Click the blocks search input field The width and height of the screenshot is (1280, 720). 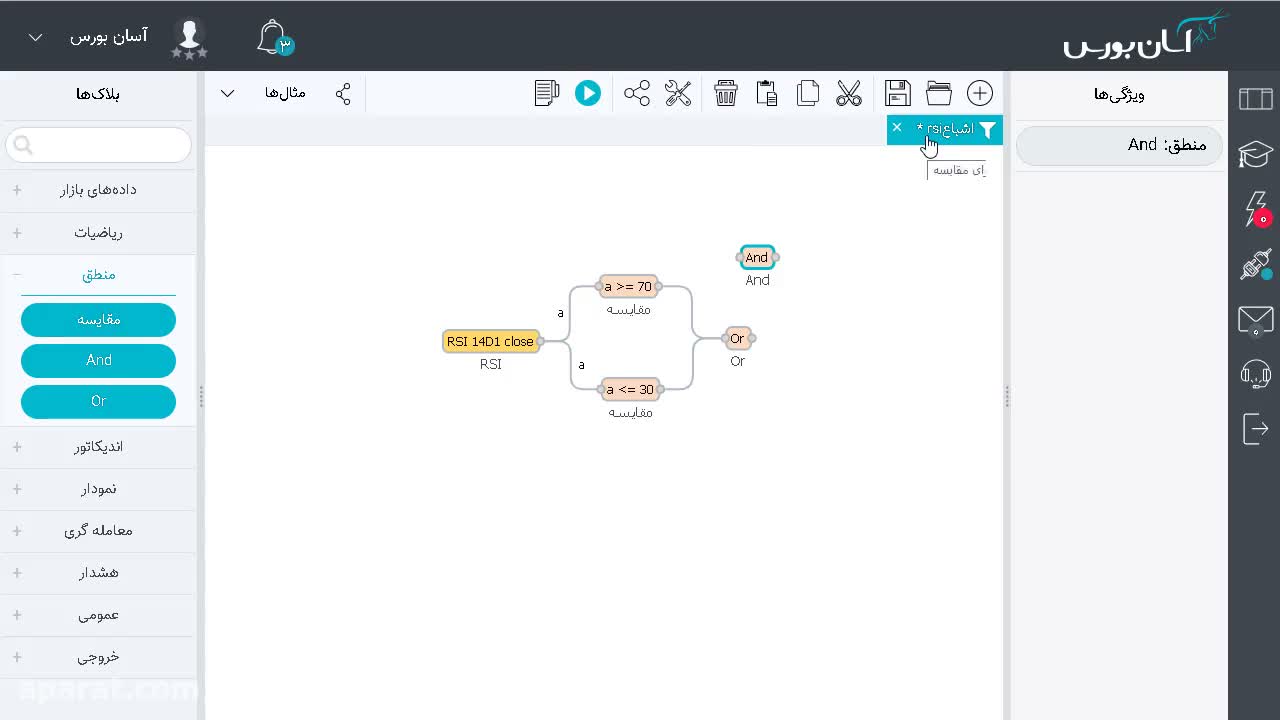click(x=98, y=146)
